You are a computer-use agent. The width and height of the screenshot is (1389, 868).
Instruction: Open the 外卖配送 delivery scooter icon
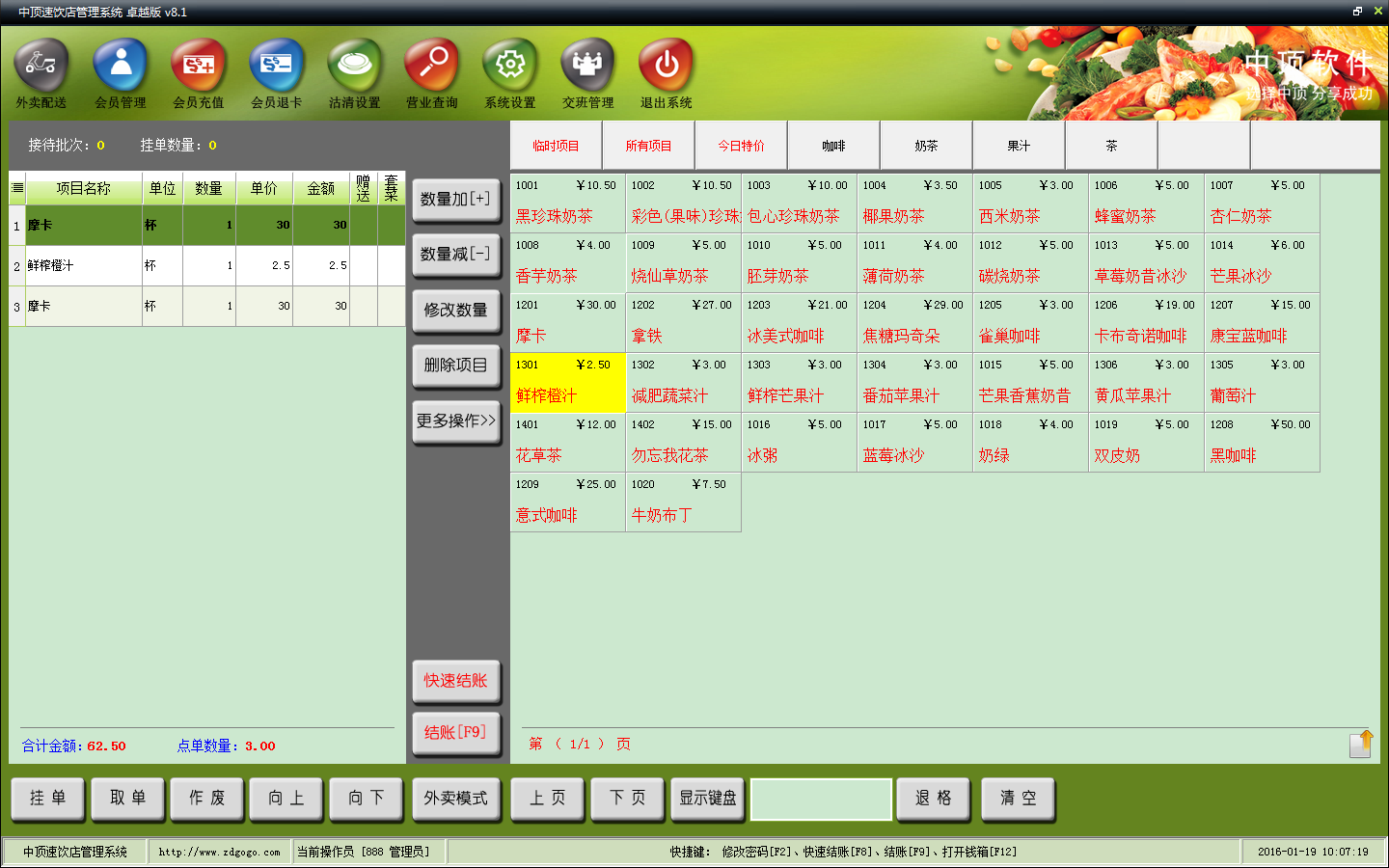click(x=41, y=66)
